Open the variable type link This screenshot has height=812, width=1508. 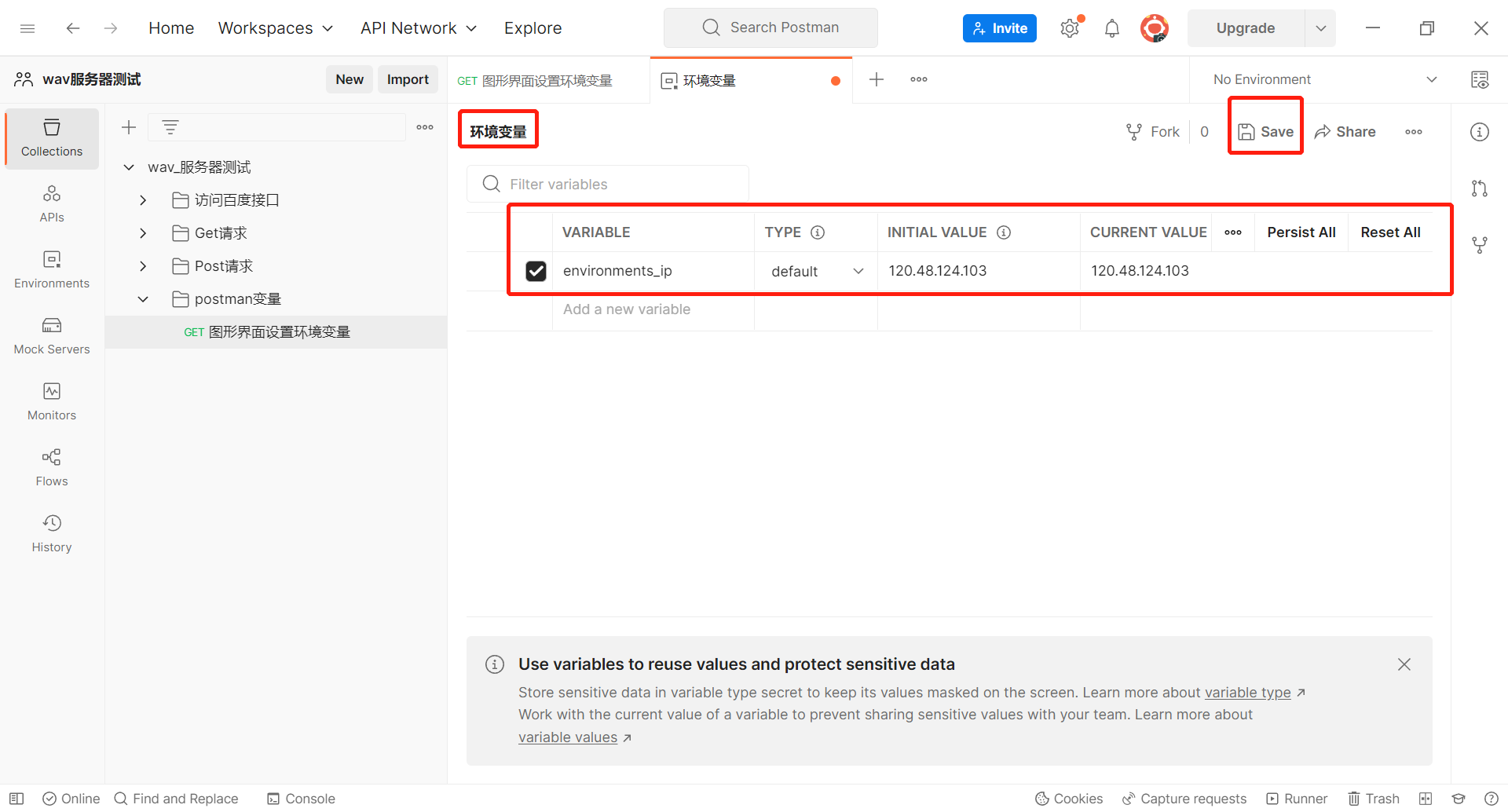(1248, 693)
